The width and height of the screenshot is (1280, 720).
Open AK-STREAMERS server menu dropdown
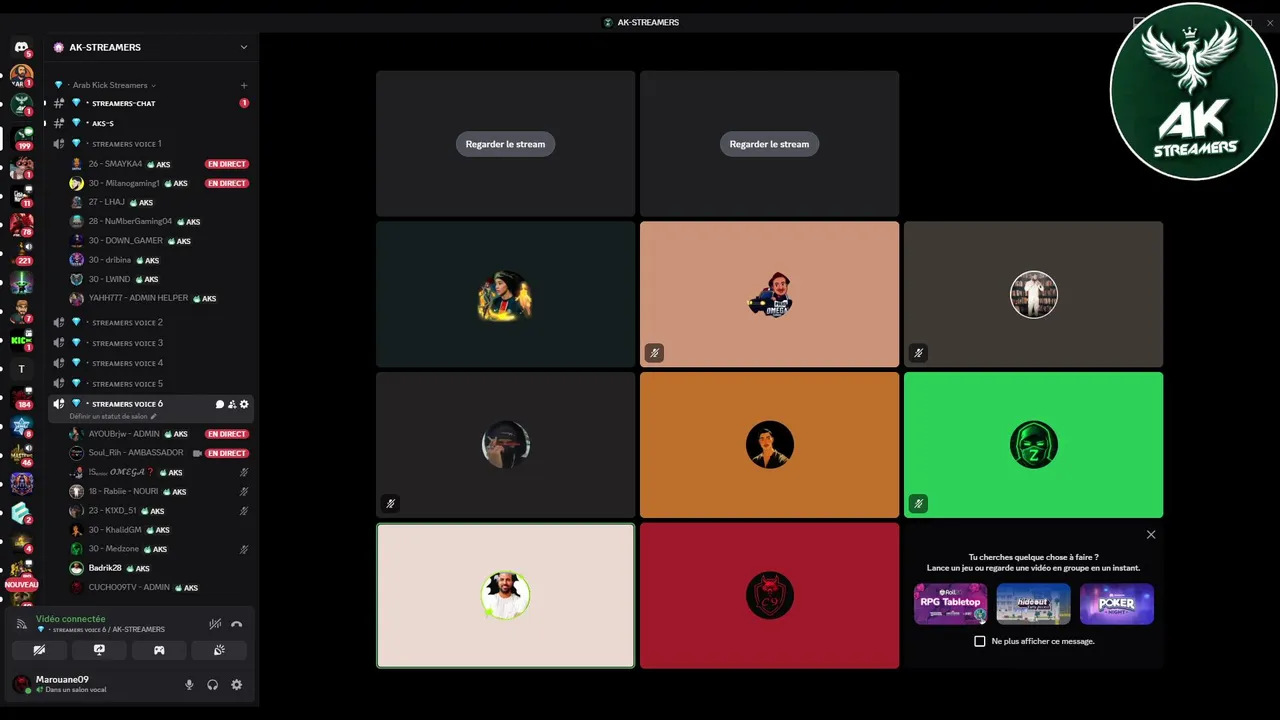pyautogui.click(x=243, y=47)
